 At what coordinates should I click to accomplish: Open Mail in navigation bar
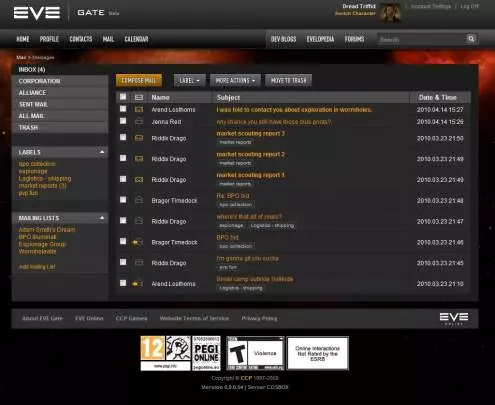(x=108, y=39)
